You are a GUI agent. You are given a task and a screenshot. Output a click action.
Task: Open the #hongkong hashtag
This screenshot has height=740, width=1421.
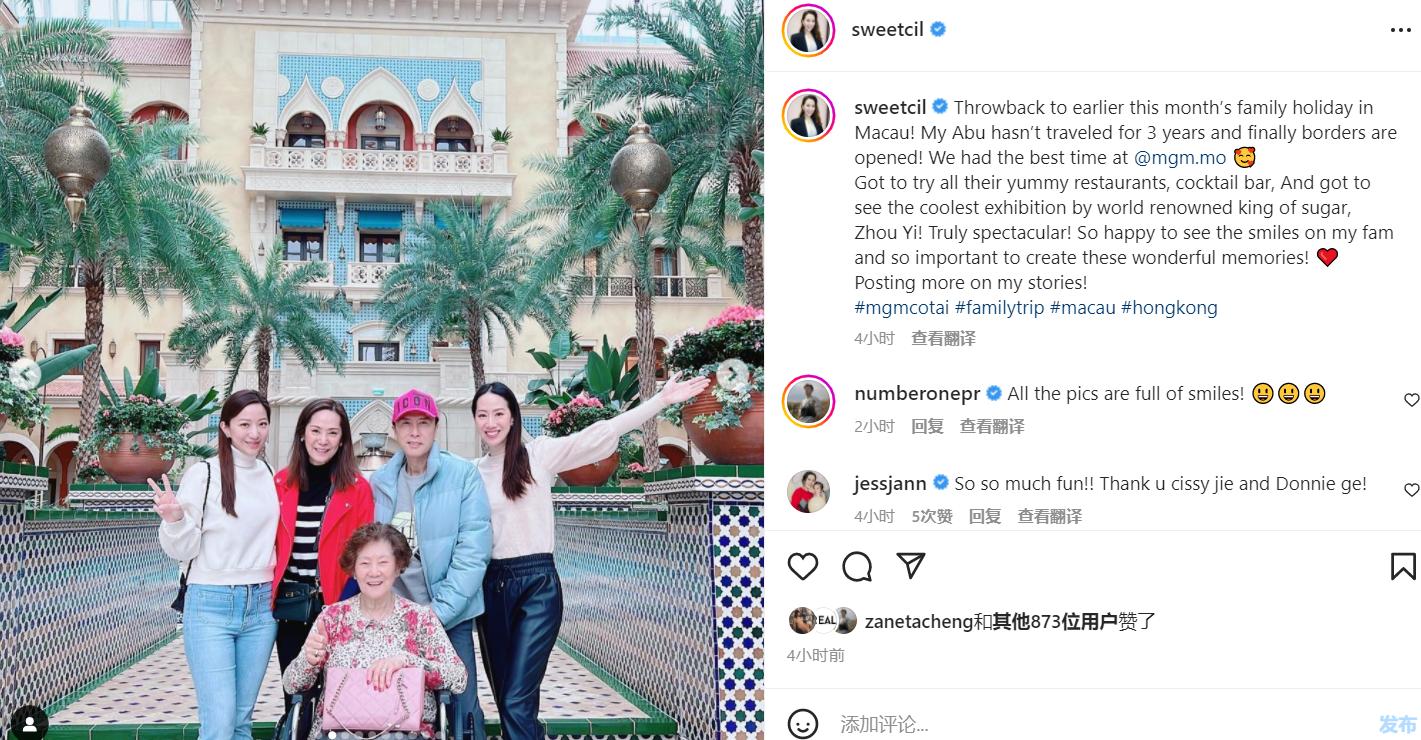tap(1169, 308)
